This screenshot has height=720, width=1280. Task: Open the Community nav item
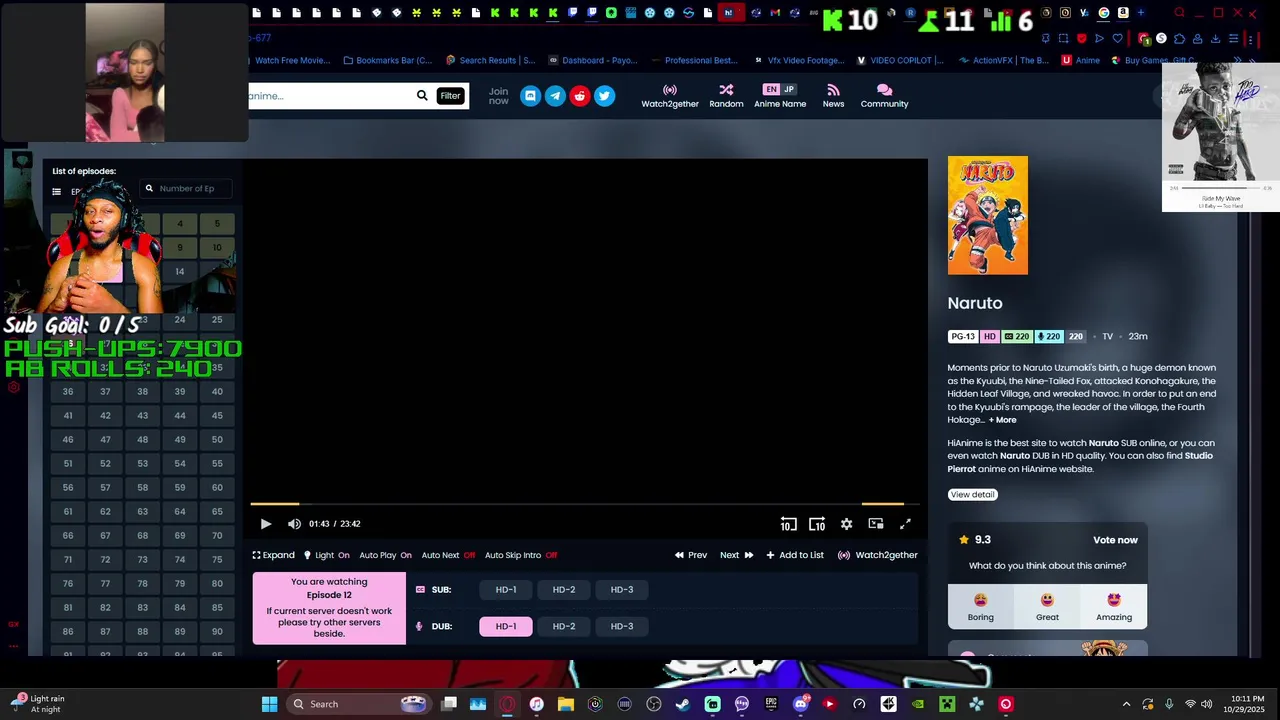pyautogui.click(x=884, y=96)
